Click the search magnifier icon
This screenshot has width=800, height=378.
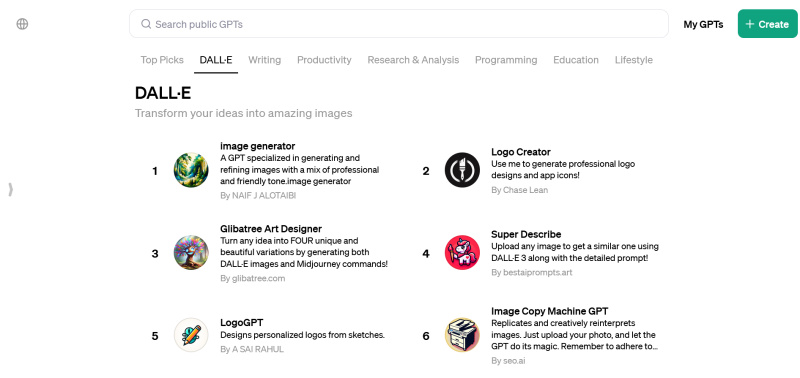point(146,24)
